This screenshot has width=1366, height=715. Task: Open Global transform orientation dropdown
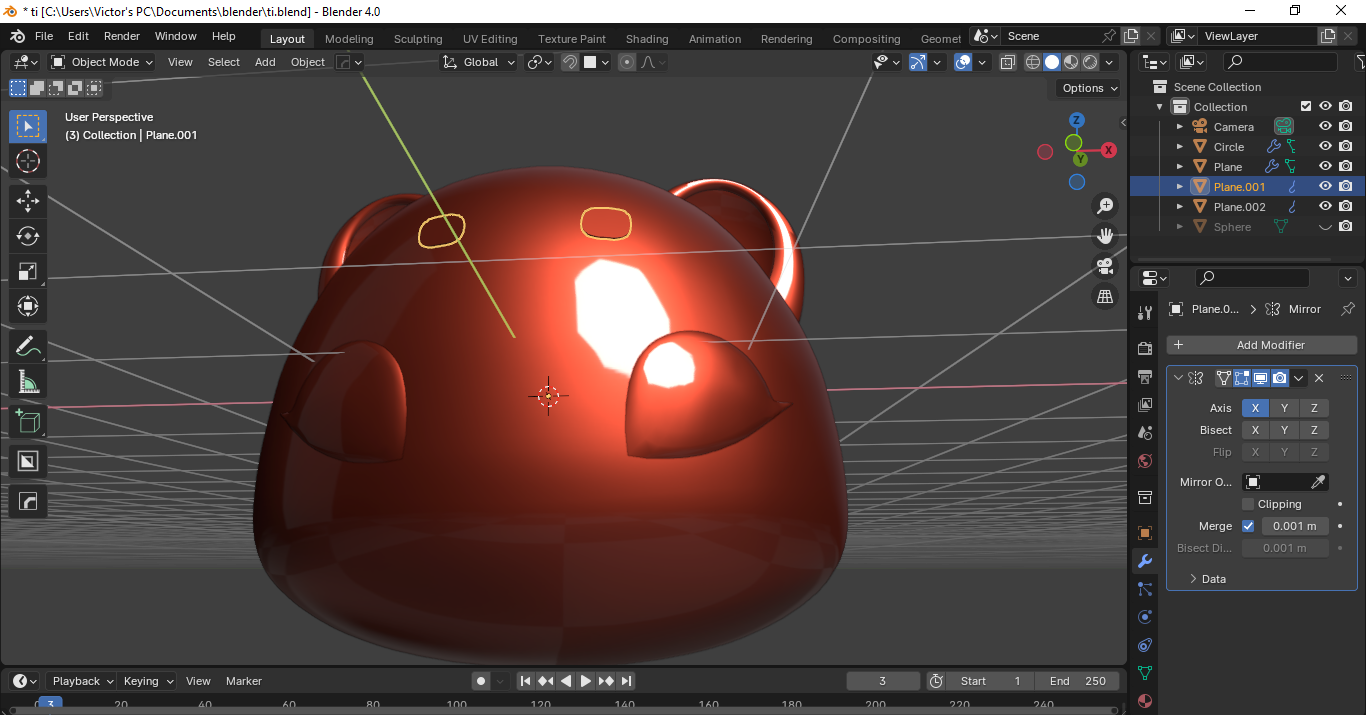click(479, 62)
